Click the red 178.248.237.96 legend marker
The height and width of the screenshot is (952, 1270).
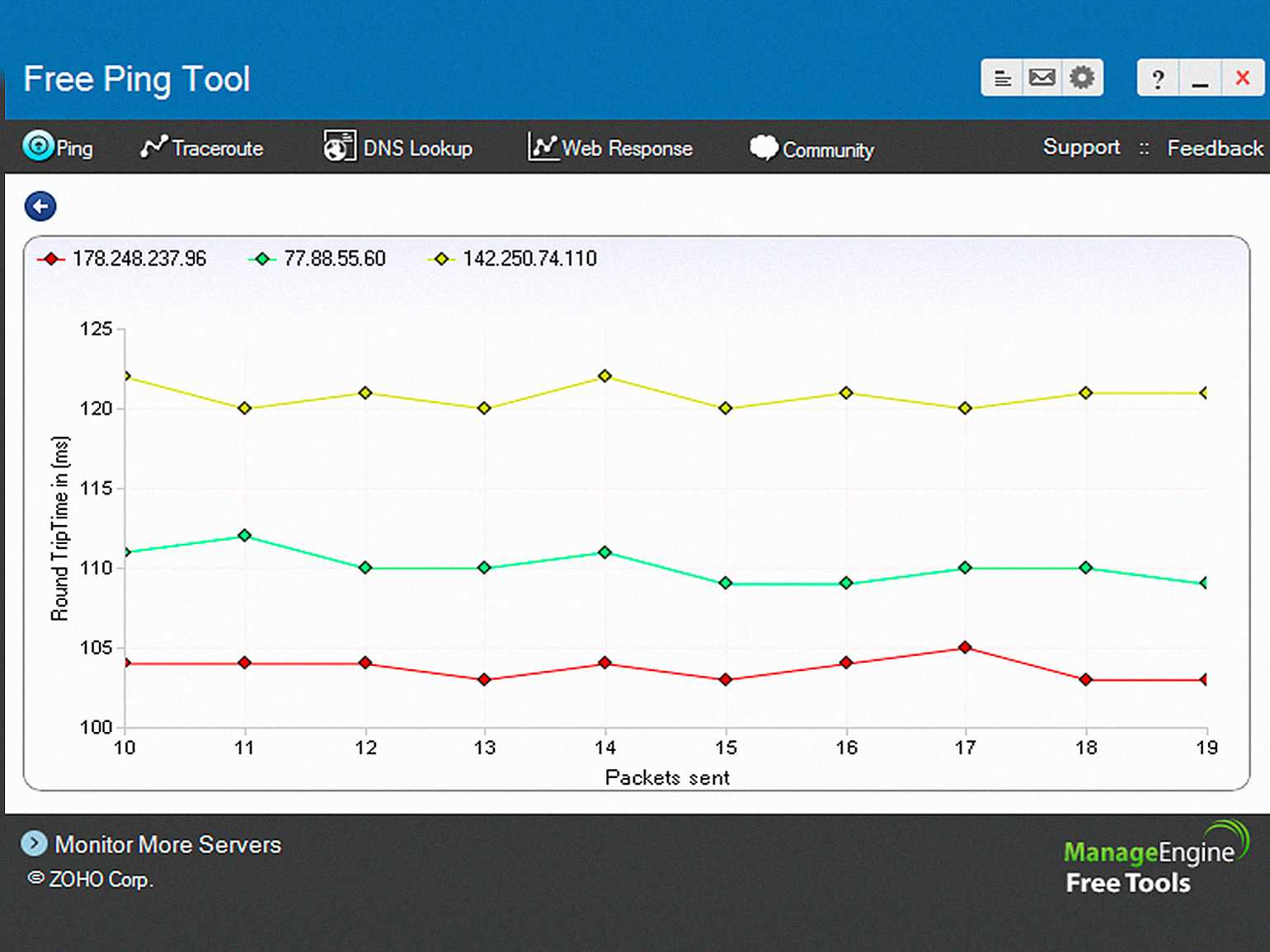[x=51, y=259]
